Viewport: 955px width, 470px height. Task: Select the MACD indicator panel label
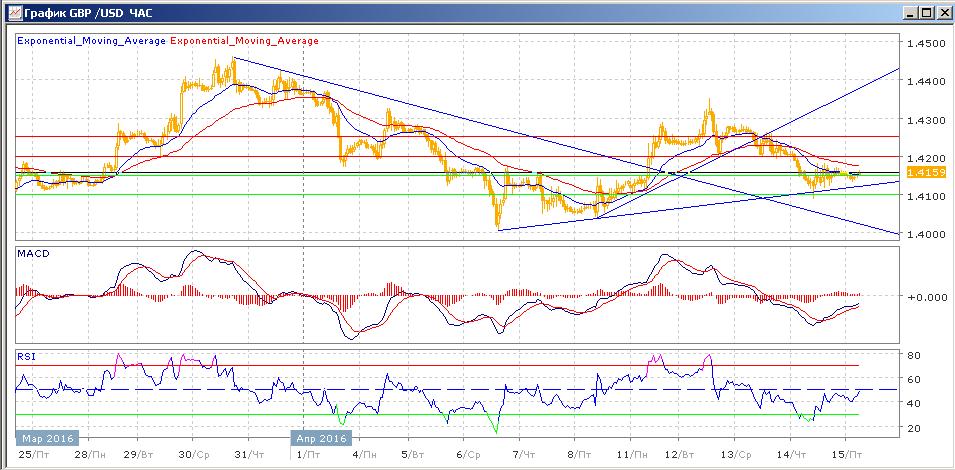coord(33,255)
